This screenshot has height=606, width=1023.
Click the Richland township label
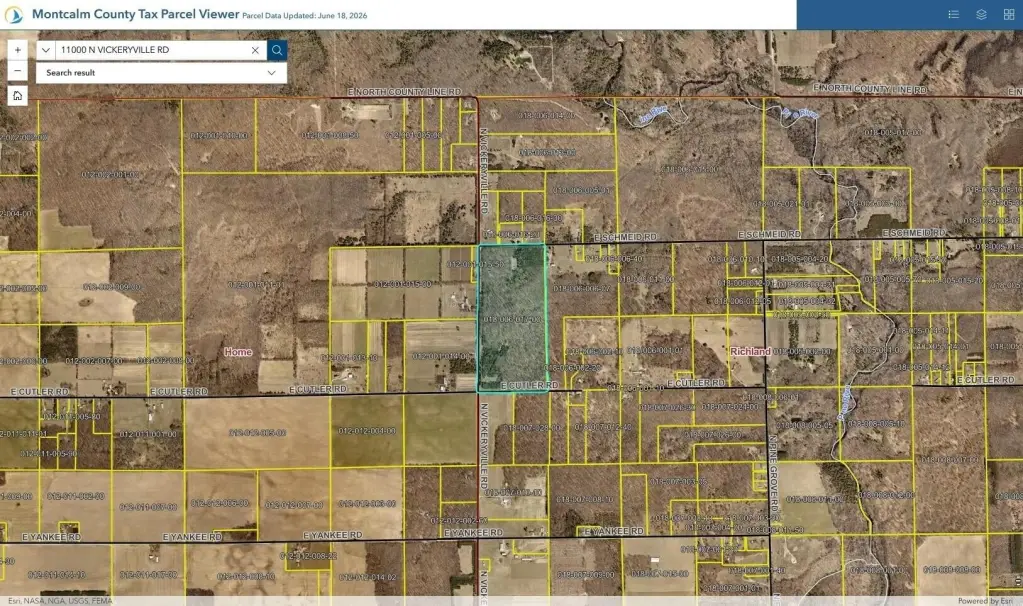tap(750, 351)
